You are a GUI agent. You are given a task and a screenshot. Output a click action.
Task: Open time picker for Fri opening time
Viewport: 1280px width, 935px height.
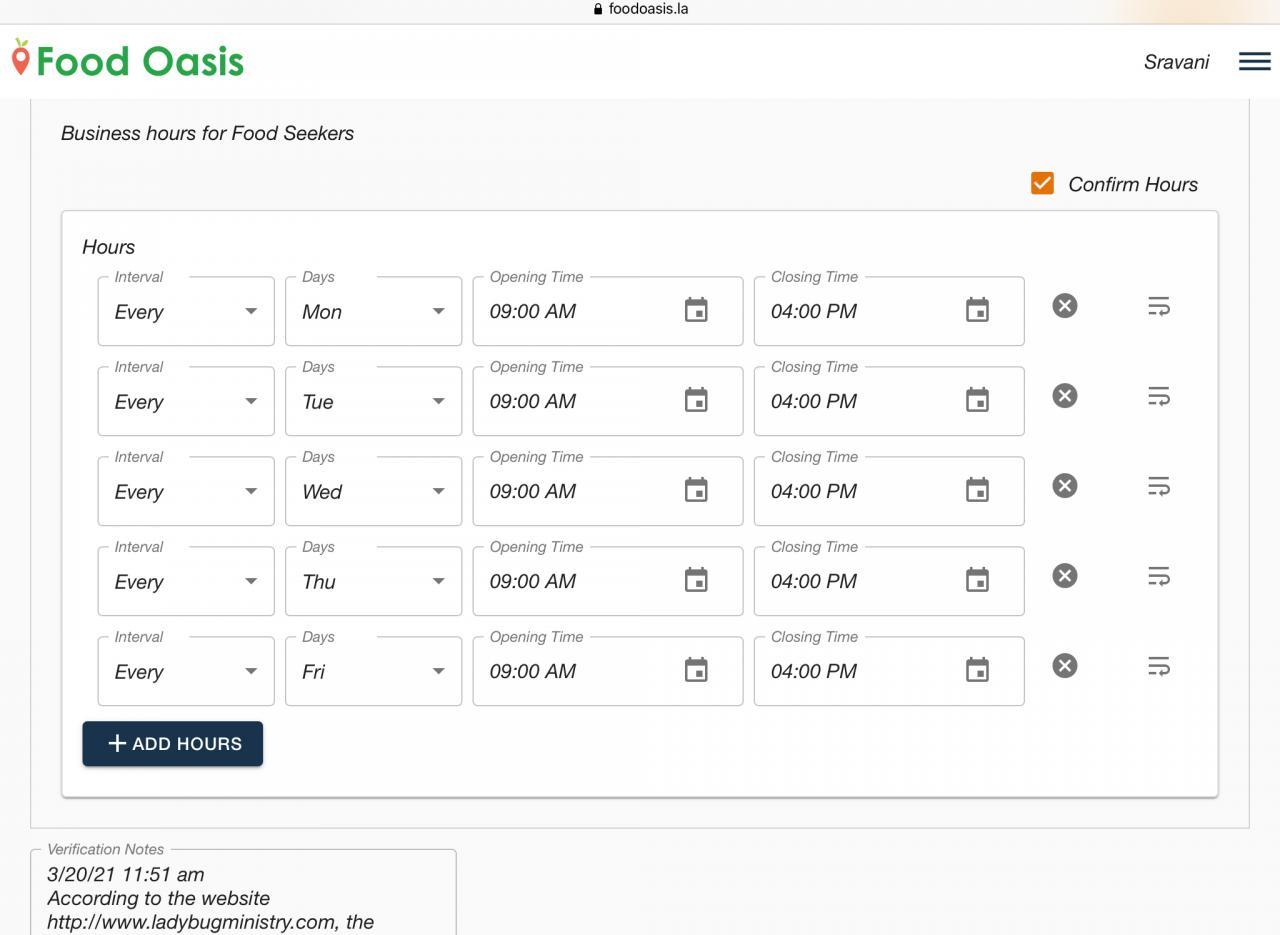pos(696,670)
